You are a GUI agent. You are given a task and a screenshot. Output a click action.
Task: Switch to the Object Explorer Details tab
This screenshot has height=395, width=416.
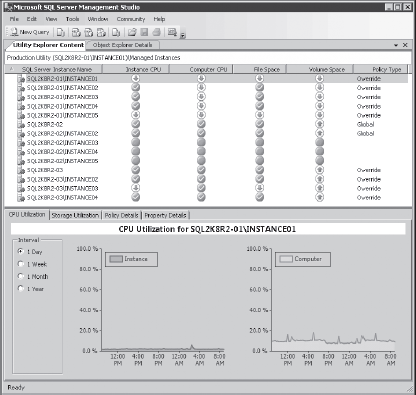(x=122, y=45)
